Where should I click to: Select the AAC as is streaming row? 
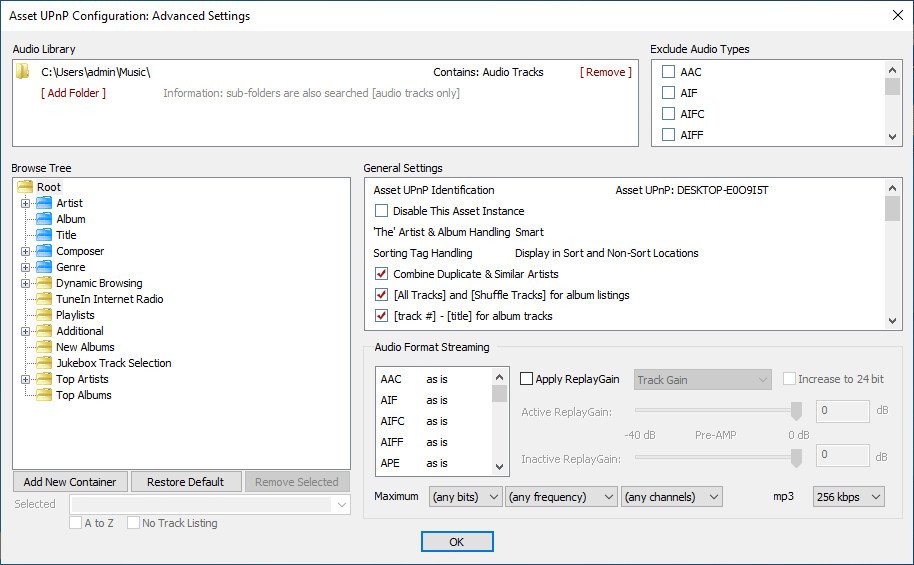pos(434,379)
